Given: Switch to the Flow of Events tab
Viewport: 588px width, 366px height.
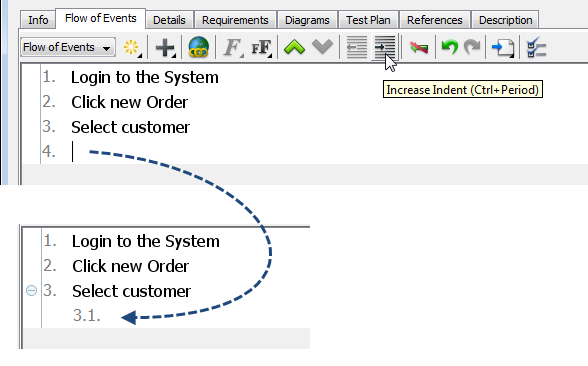Looking at the screenshot, I should click(x=100, y=18).
